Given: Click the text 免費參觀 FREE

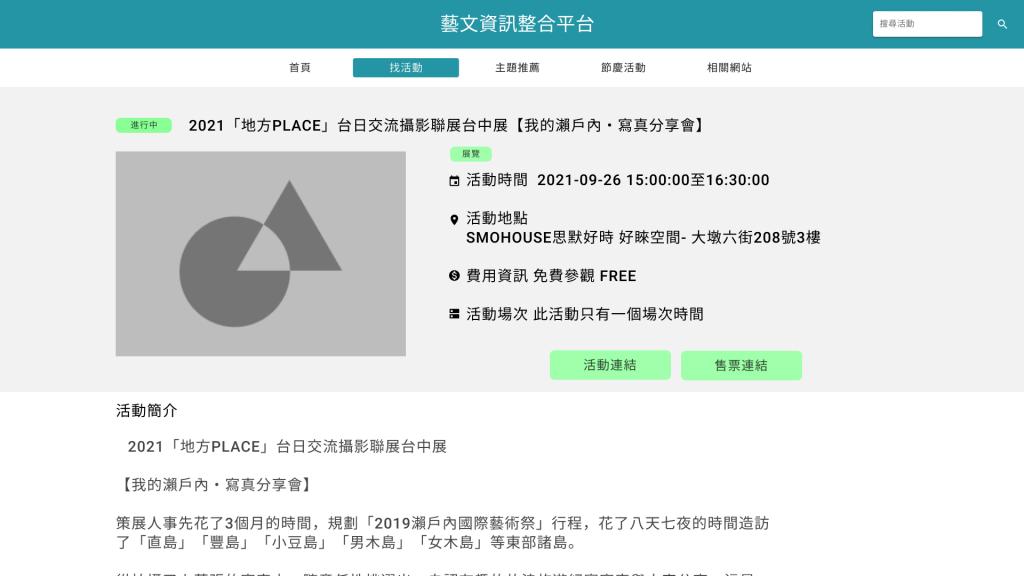Looking at the screenshot, I should [584, 276].
